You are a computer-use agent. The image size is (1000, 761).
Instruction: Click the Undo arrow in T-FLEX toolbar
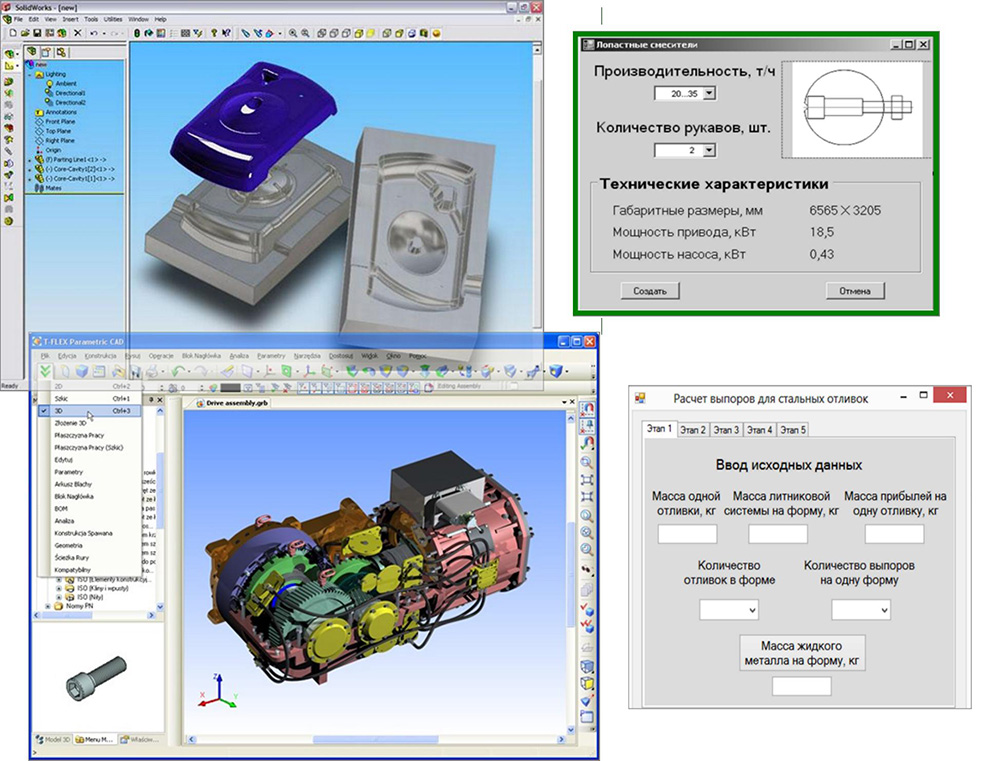[178, 371]
